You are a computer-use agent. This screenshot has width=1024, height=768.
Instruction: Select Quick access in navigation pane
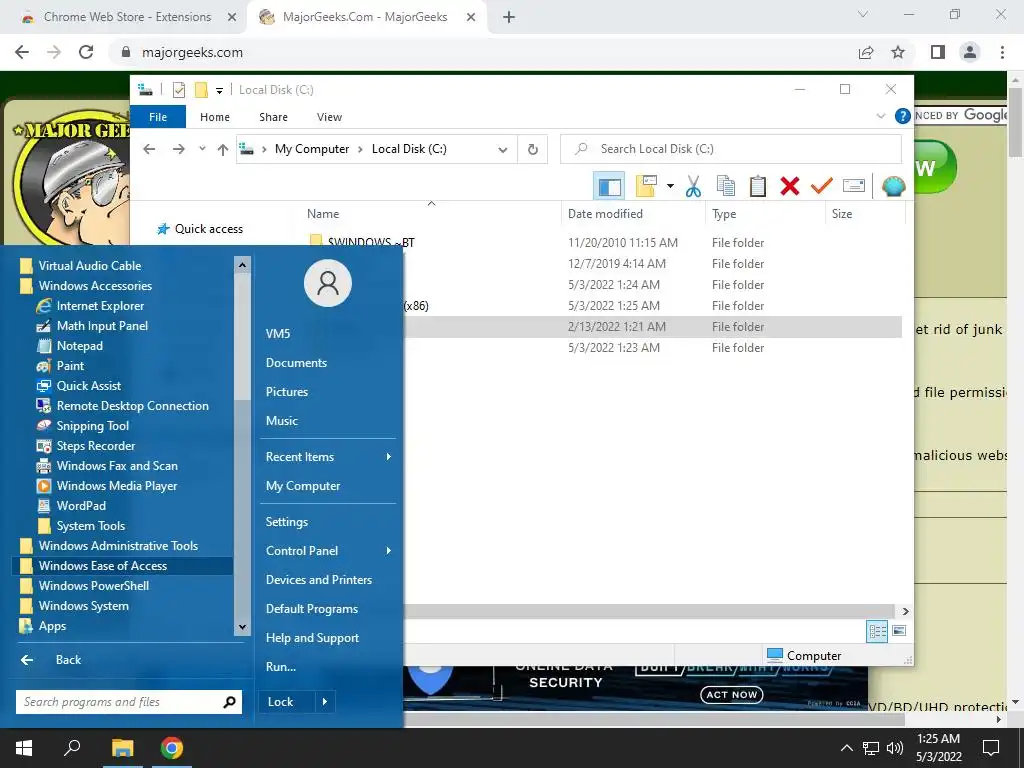click(200, 229)
